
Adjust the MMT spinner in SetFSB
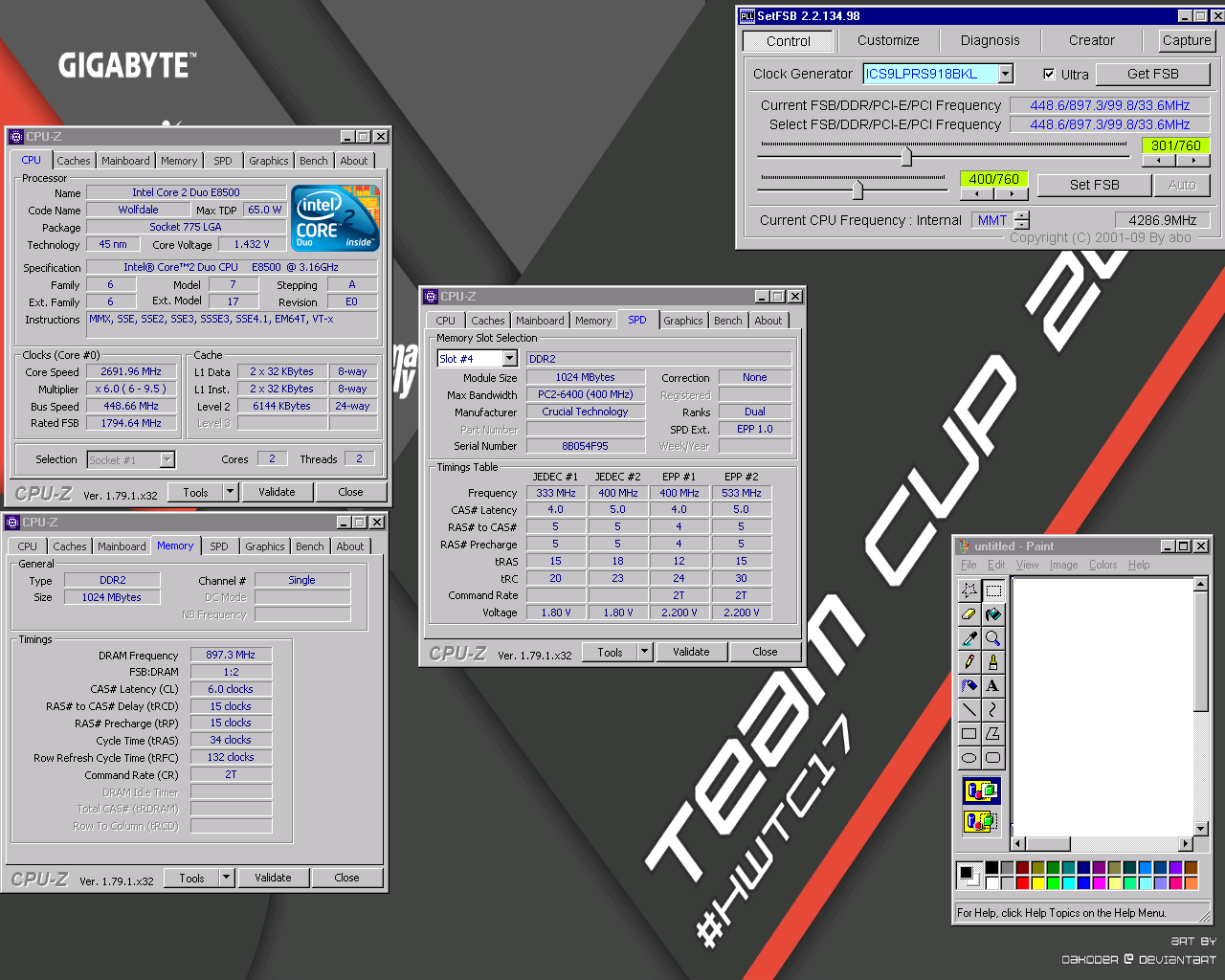pyautogui.click(x=1022, y=220)
